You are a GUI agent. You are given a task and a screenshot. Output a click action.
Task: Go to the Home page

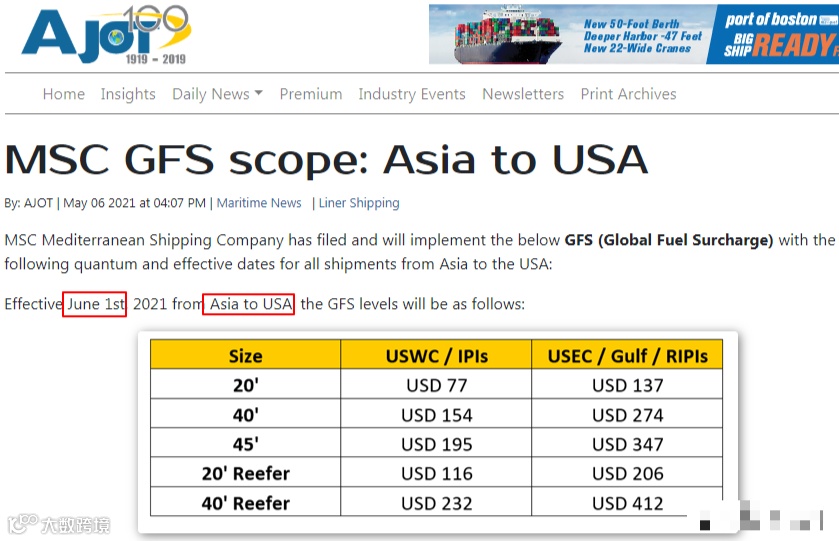64,94
